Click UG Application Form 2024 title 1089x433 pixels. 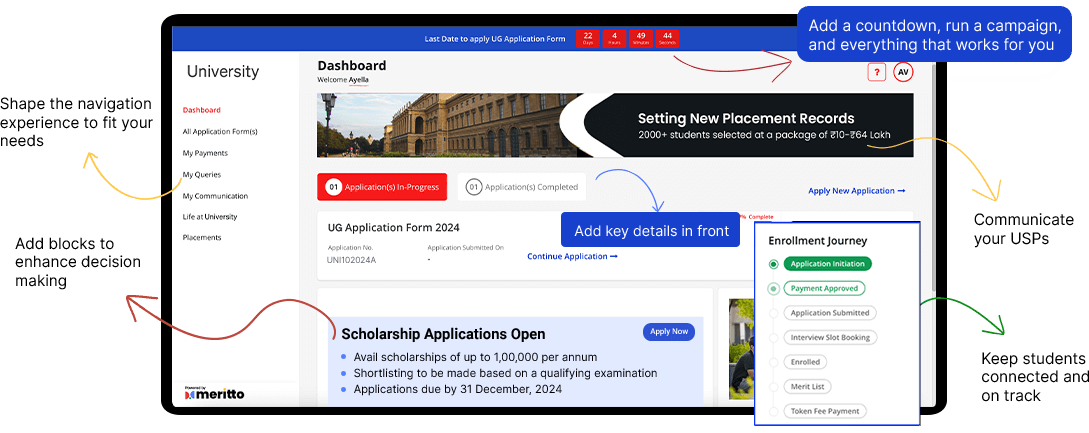coord(393,227)
